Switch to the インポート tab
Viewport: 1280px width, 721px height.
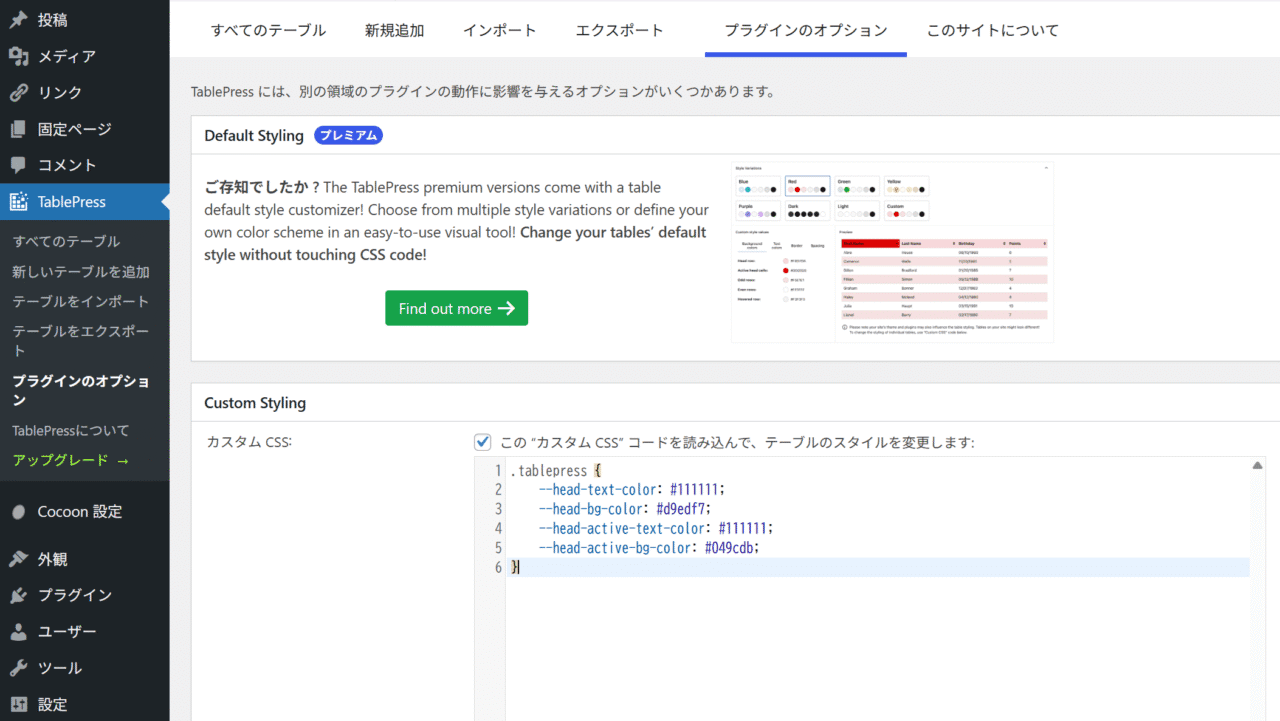click(499, 30)
